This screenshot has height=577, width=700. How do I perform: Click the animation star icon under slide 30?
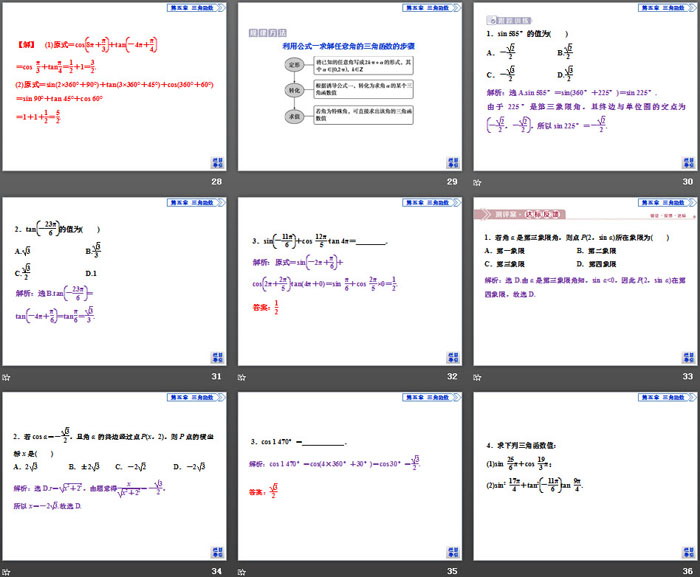click(x=476, y=181)
